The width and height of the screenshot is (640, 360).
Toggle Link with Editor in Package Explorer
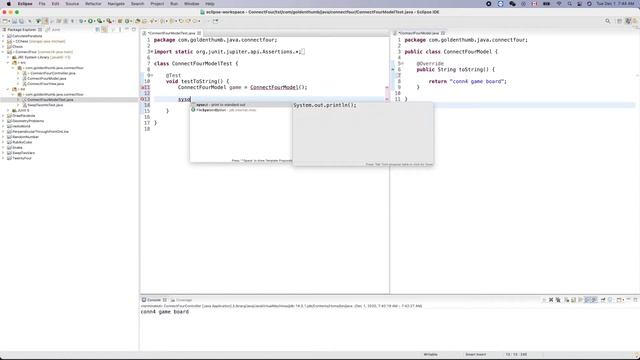[x=104, y=29]
